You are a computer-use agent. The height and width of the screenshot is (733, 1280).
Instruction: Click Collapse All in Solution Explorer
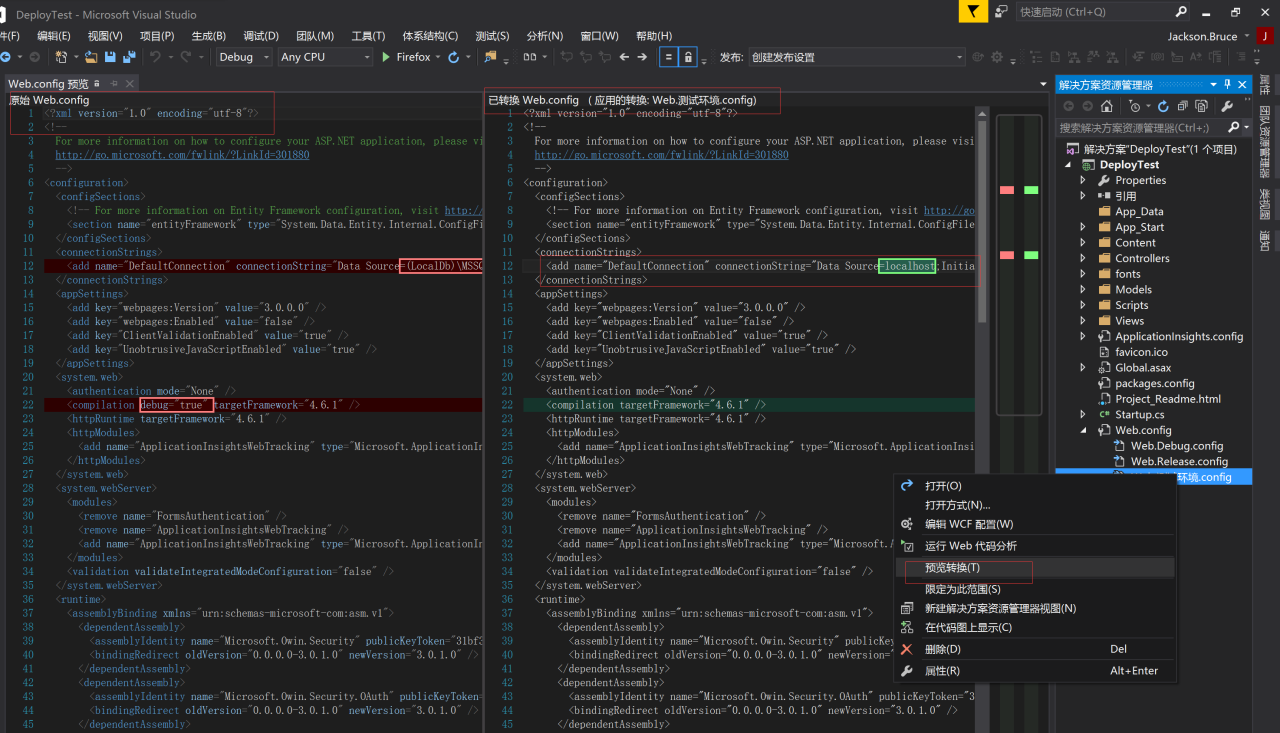pos(1183,106)
